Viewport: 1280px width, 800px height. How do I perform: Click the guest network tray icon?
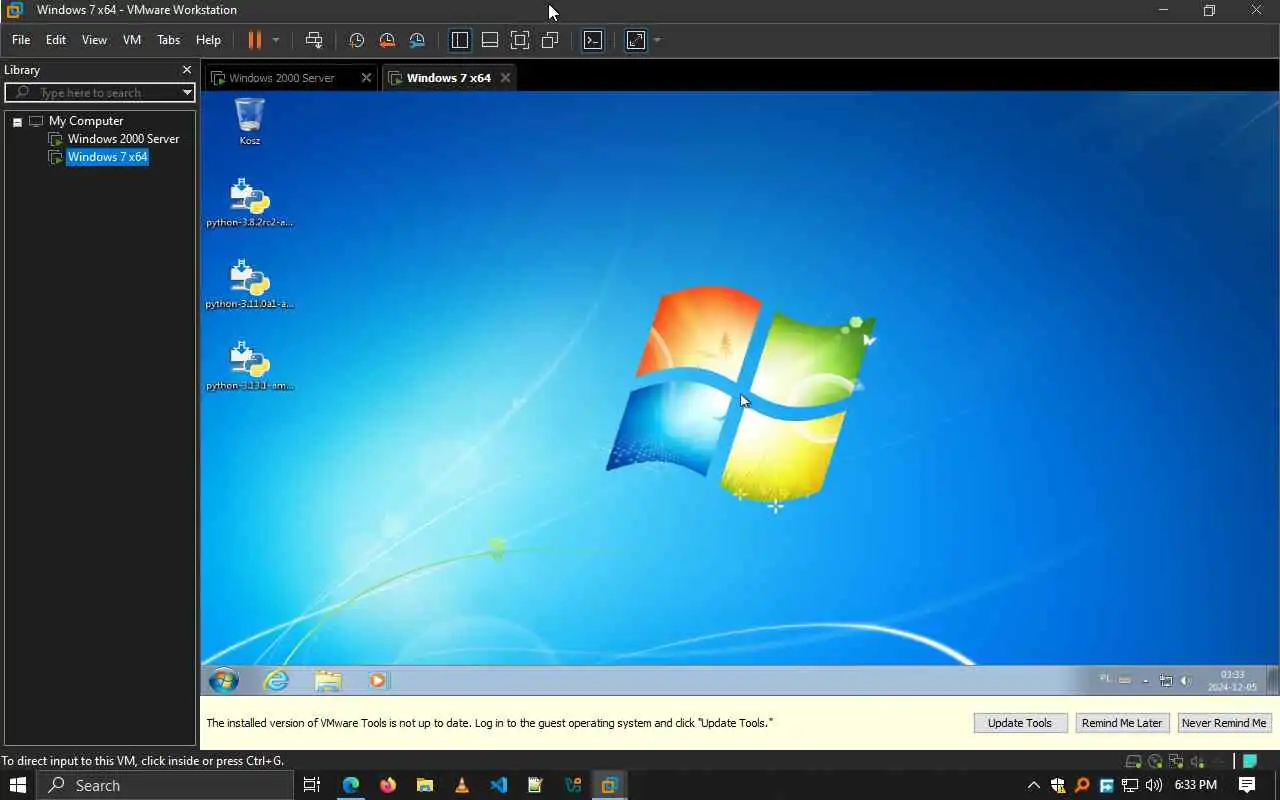pyautogui.click(x=1166, y=681)
